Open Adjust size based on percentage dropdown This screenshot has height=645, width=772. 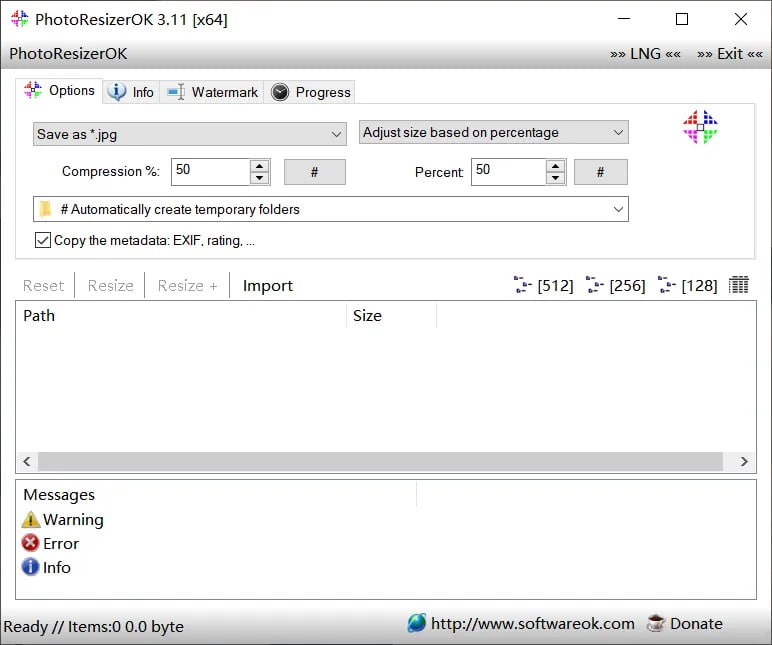pos(493,132)
